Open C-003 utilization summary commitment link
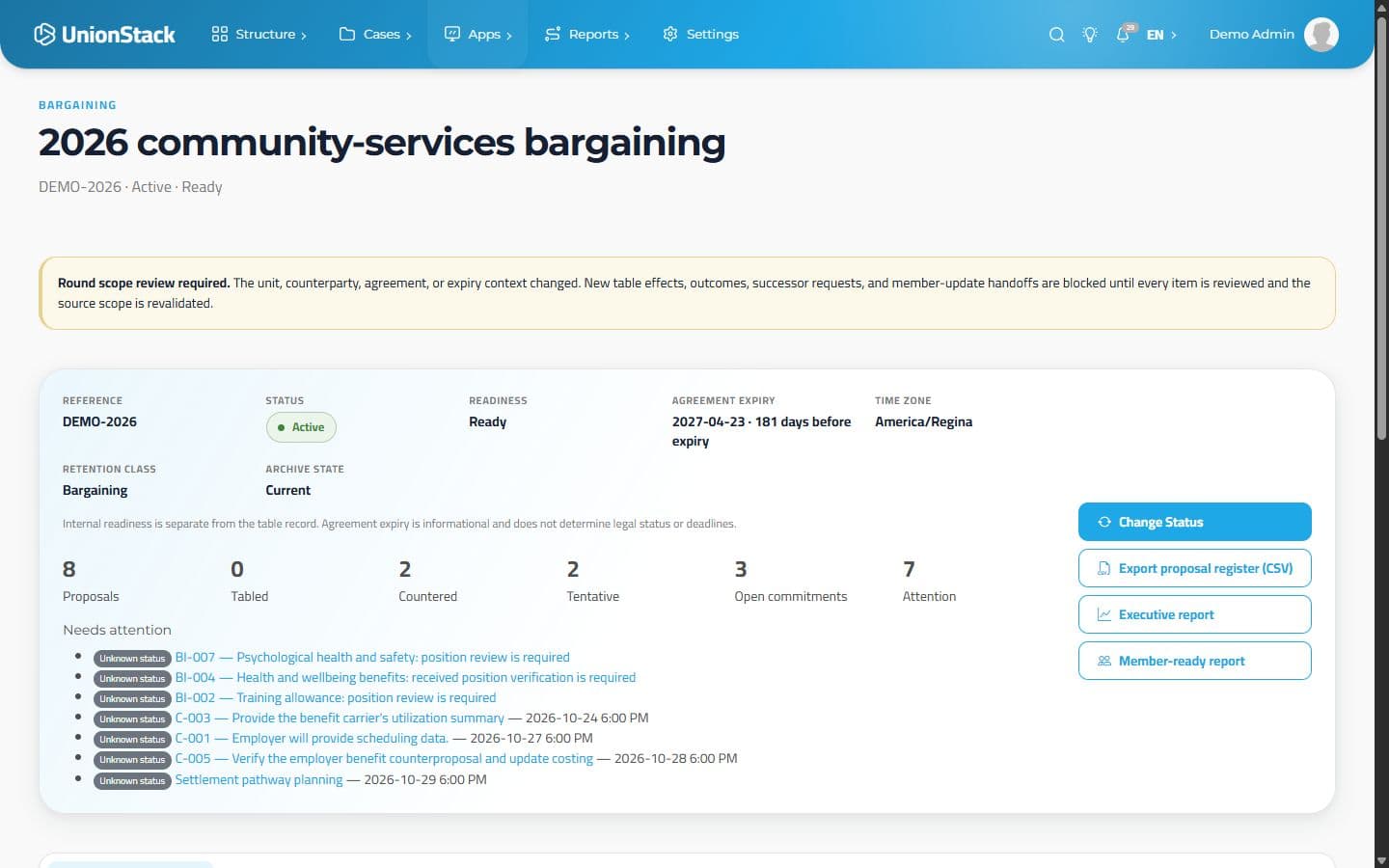 click(340, 718)
